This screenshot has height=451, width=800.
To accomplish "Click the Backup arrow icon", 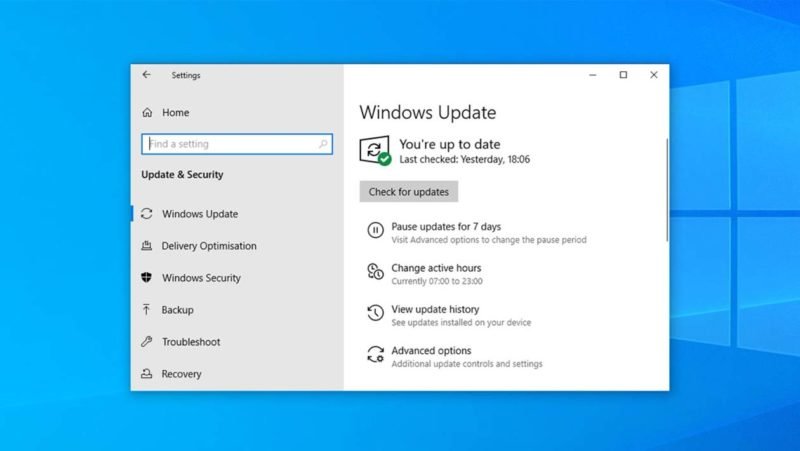I will tap(146, 310).
